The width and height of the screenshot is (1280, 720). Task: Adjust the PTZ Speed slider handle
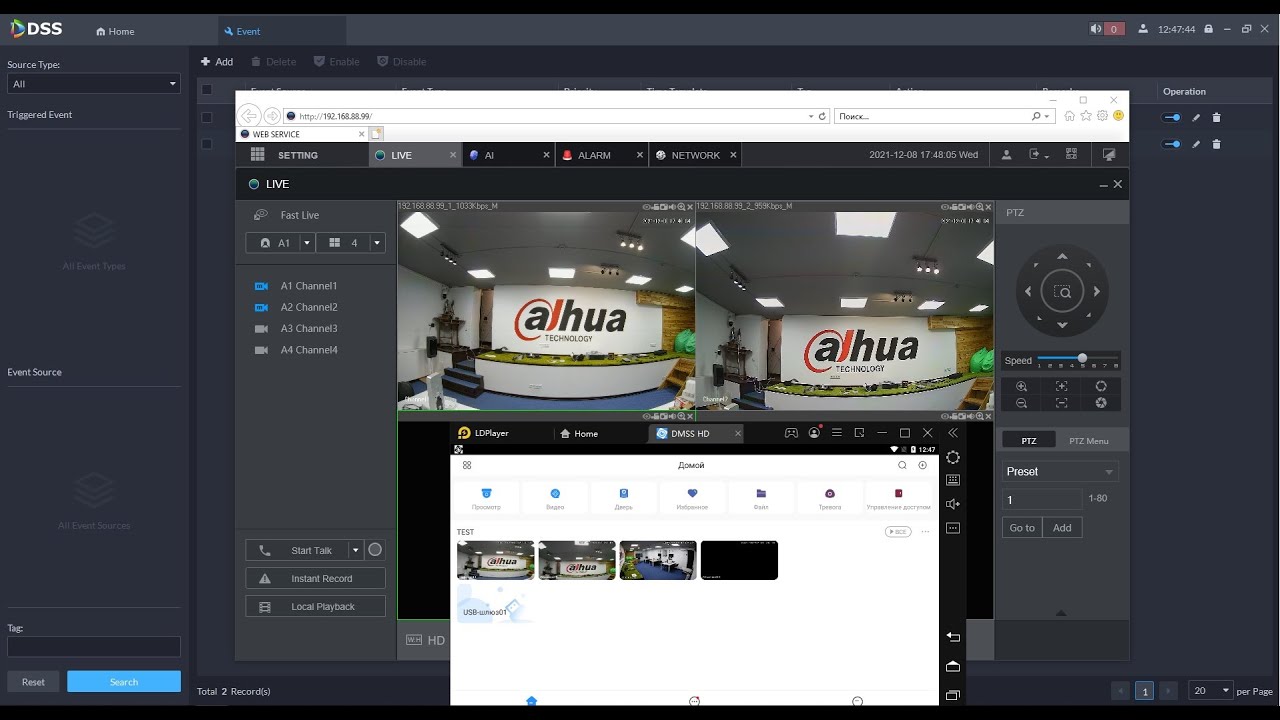tap(1082, 358)
